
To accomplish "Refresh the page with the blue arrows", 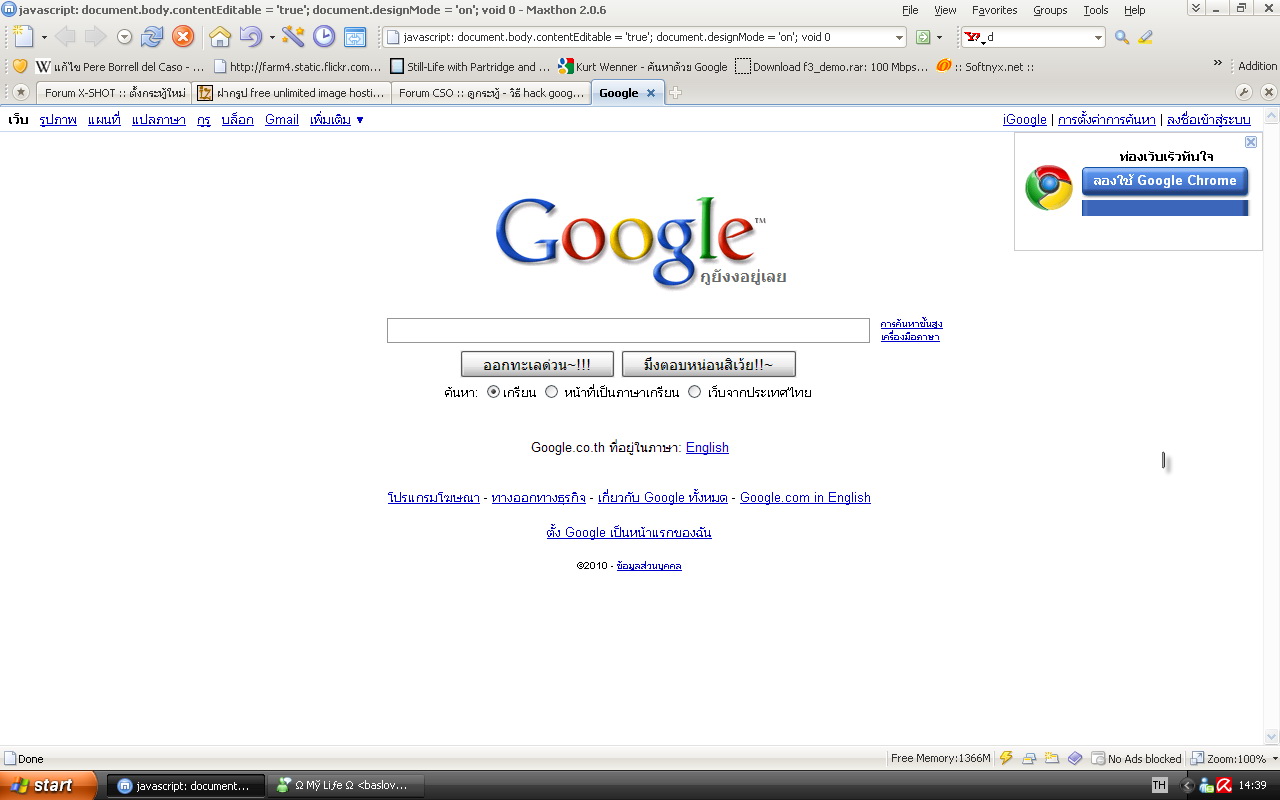I will tap(152, 37).
